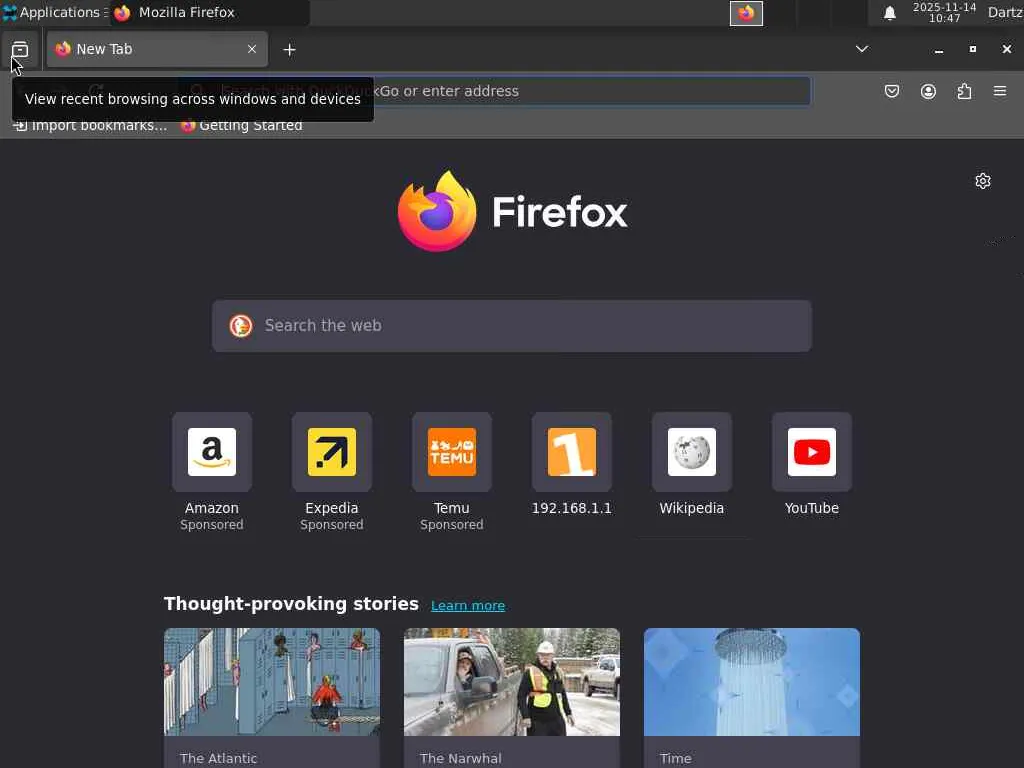The image size is (1024, 768).
Task: Open the Getting Started bookmark
Action: pos(242,125)
